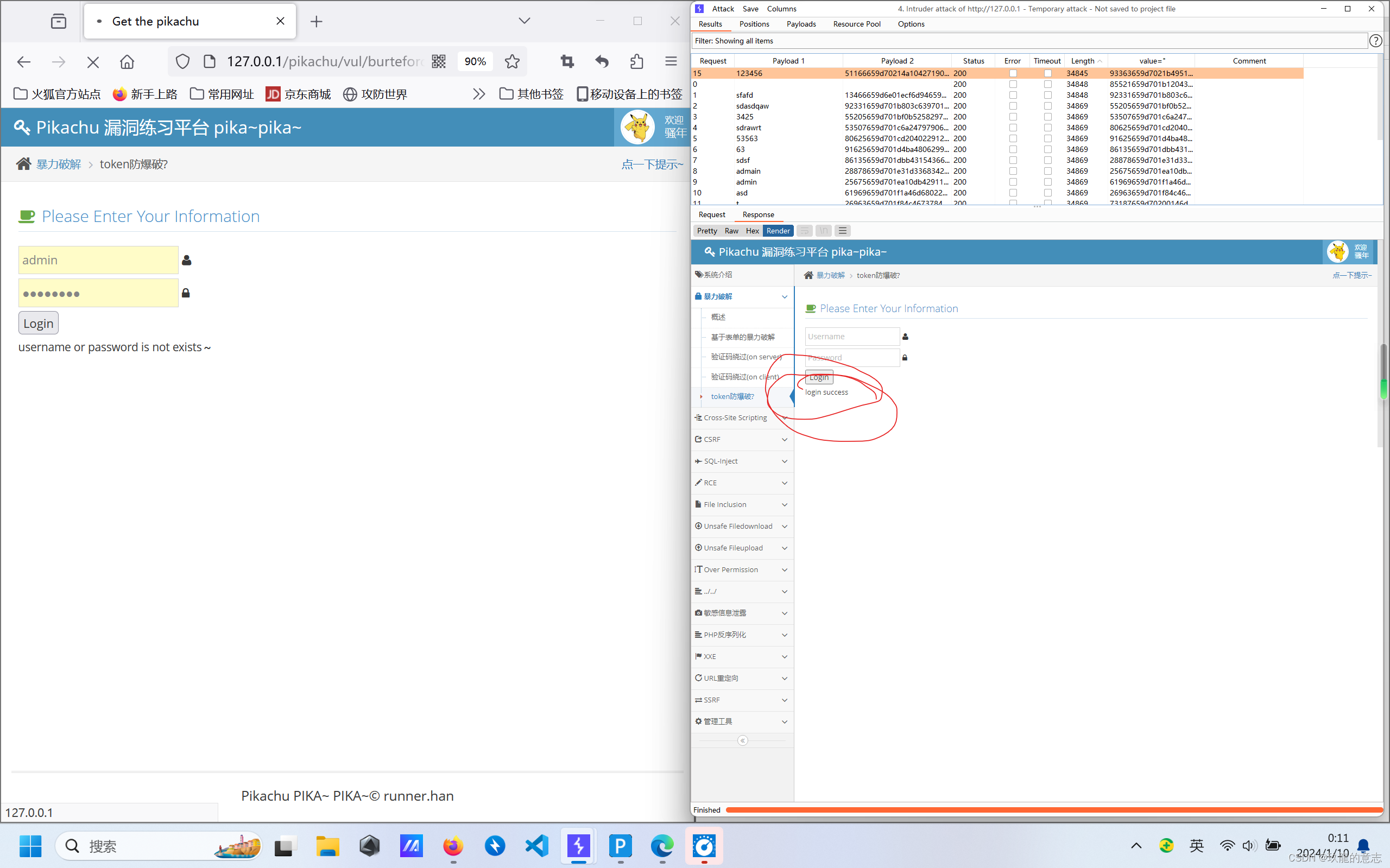
Task: Tick Timeout checkbox for request 15
Action: tap(1048, 73)
